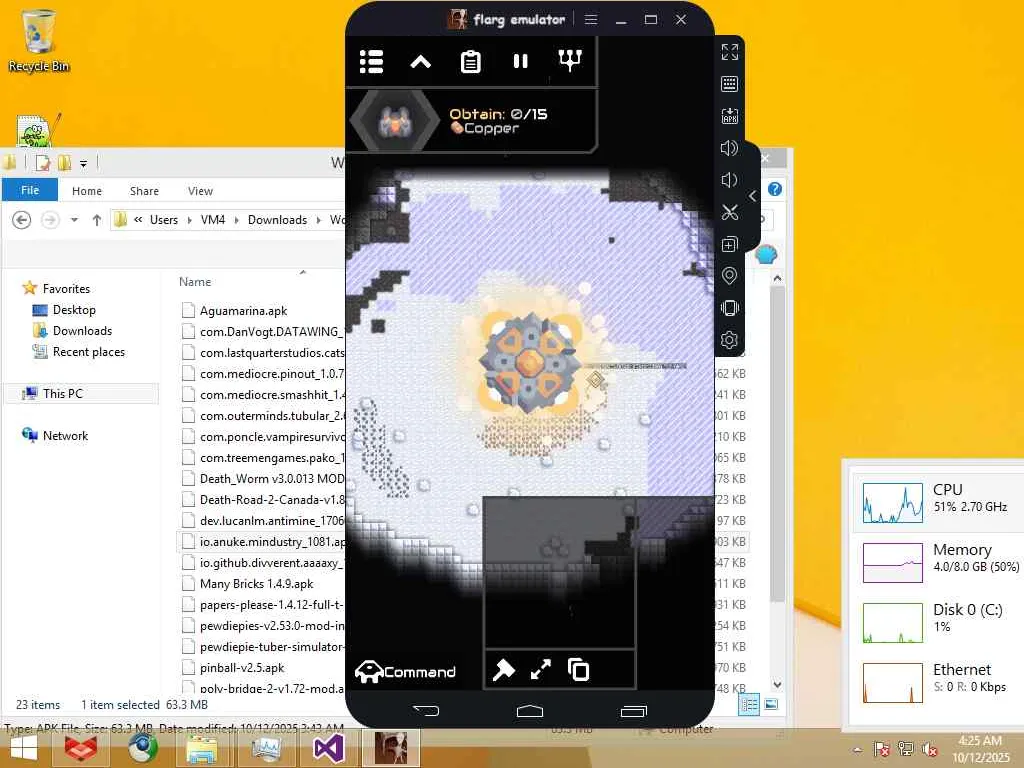This screenshot has width=1024, height=768.
Task: Click the muted volume tray icon
Action: pos(929,749)
